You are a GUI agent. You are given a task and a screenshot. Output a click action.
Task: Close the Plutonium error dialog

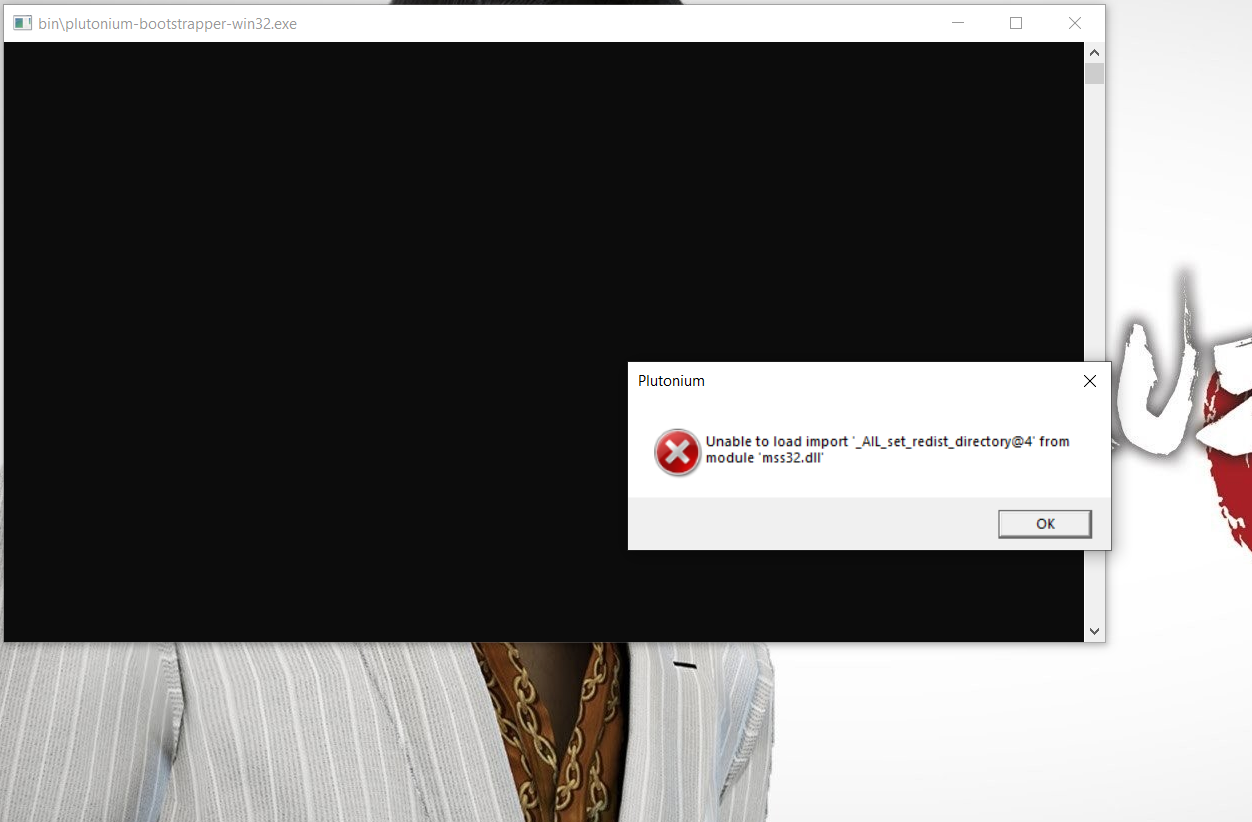pos(1090,381)
